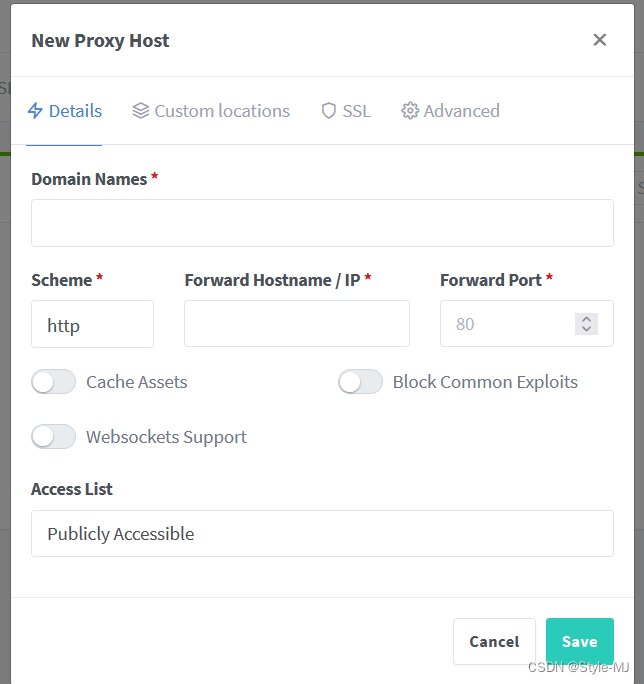Click the gear Advanced icon
This screenshot has width=644, height=684.
[410, 111]
